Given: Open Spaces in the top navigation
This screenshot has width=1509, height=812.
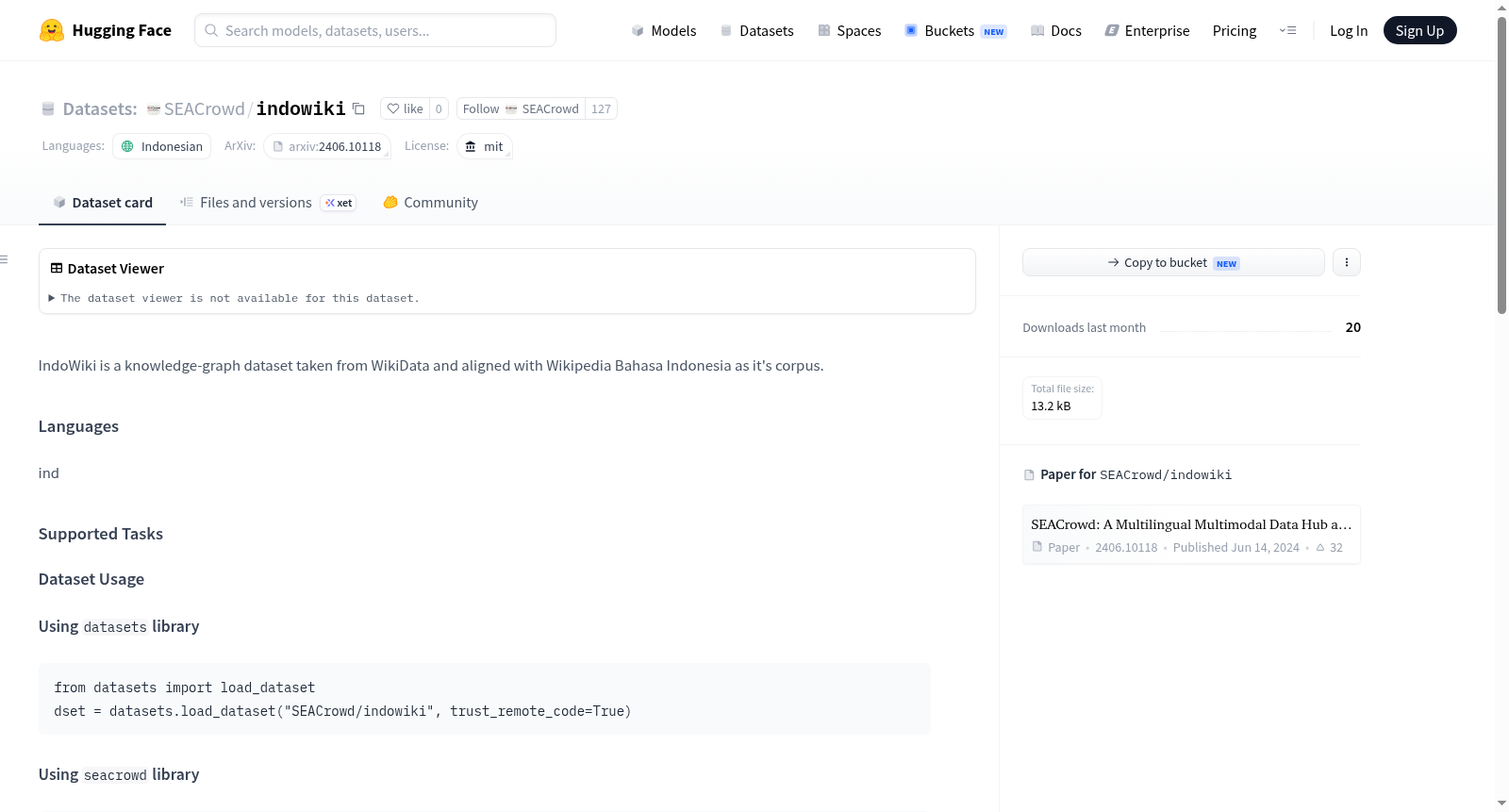Looking at the screenshot, I should click(850, 30).
